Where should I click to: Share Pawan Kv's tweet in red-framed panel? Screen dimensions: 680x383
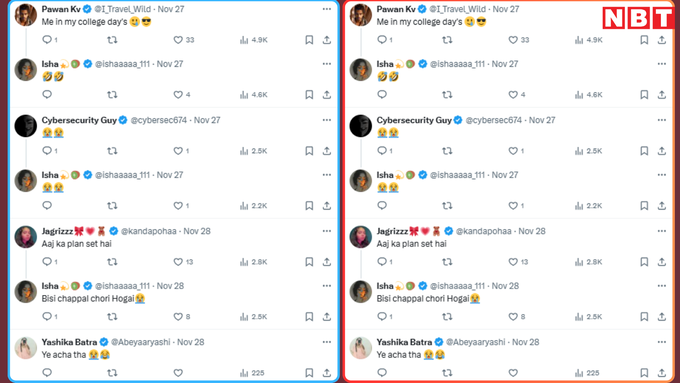661,40
